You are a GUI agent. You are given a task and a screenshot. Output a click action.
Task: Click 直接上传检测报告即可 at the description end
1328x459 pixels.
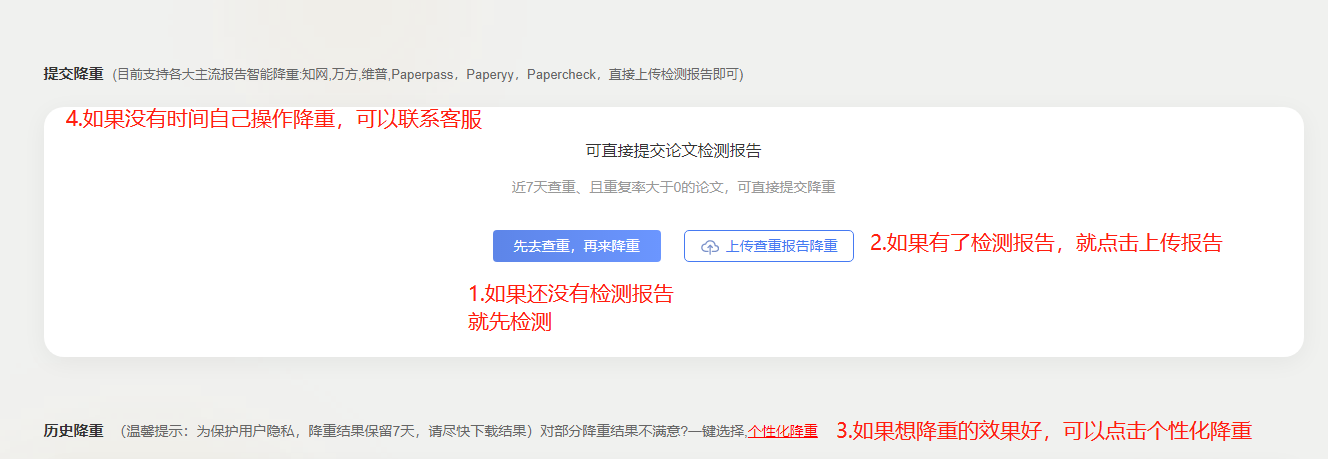[673, 74]
